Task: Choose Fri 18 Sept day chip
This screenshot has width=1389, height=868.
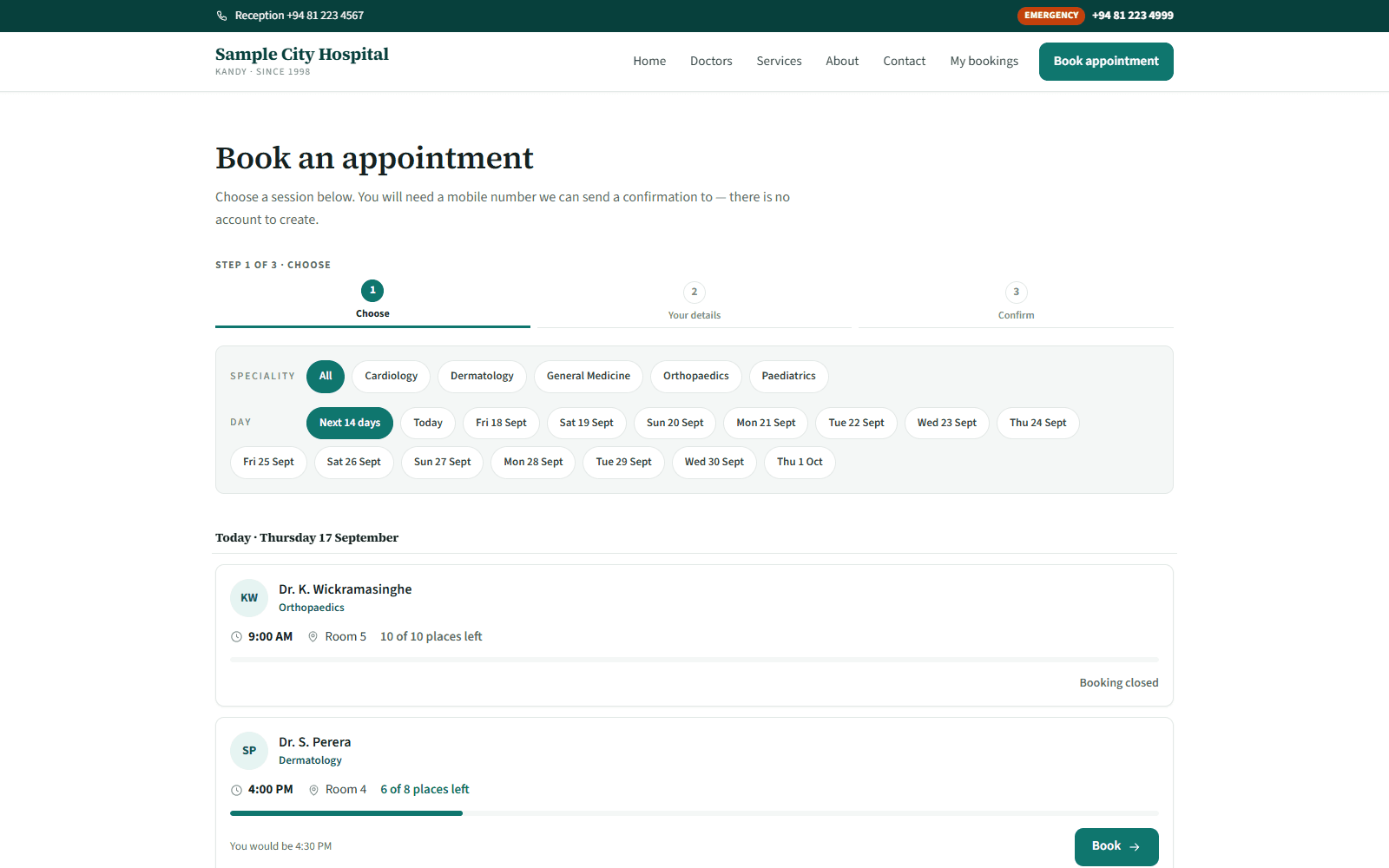Action: 501,424
